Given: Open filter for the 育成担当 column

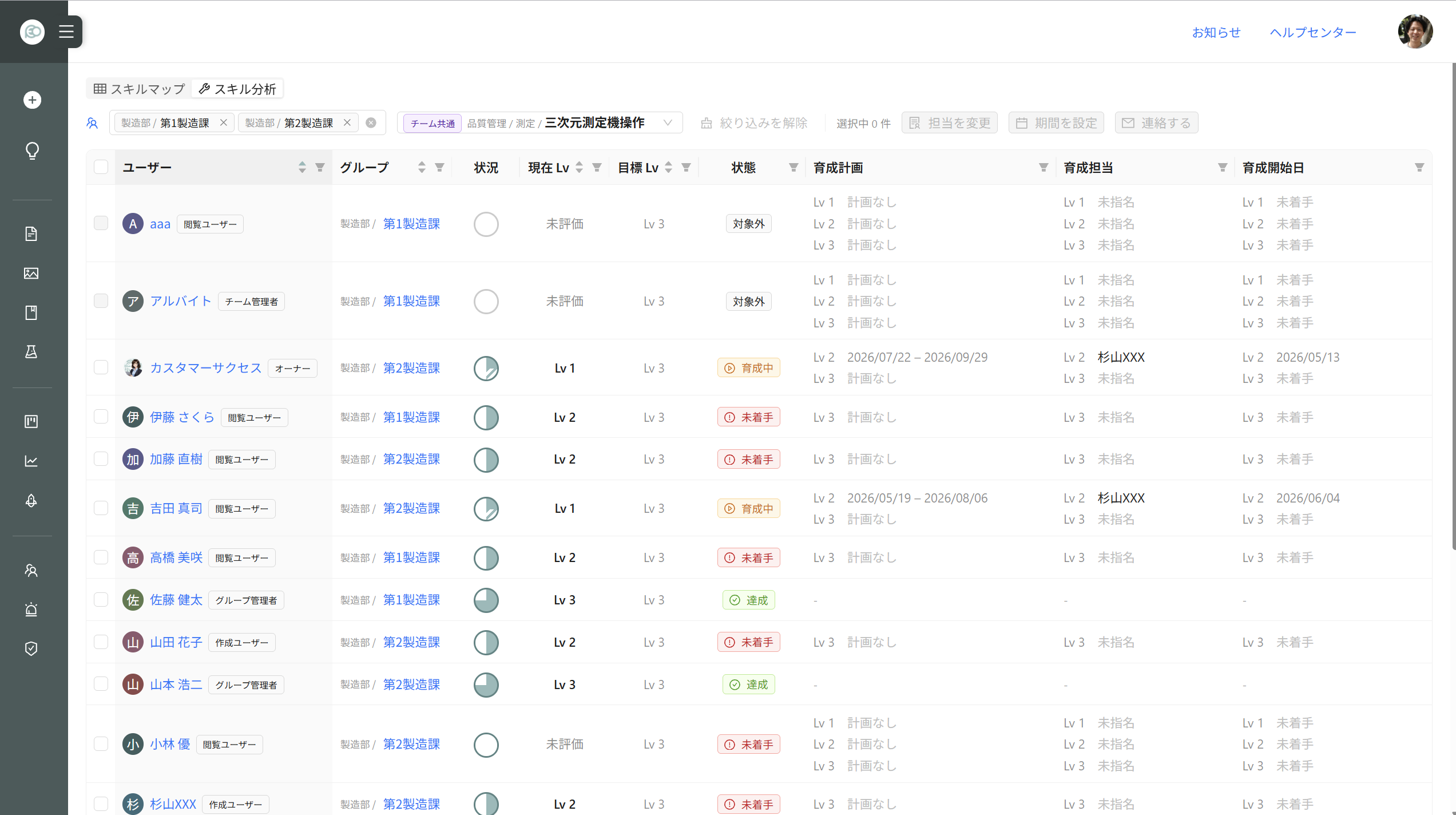Looking at the screenshot, I should [1223, 167].
